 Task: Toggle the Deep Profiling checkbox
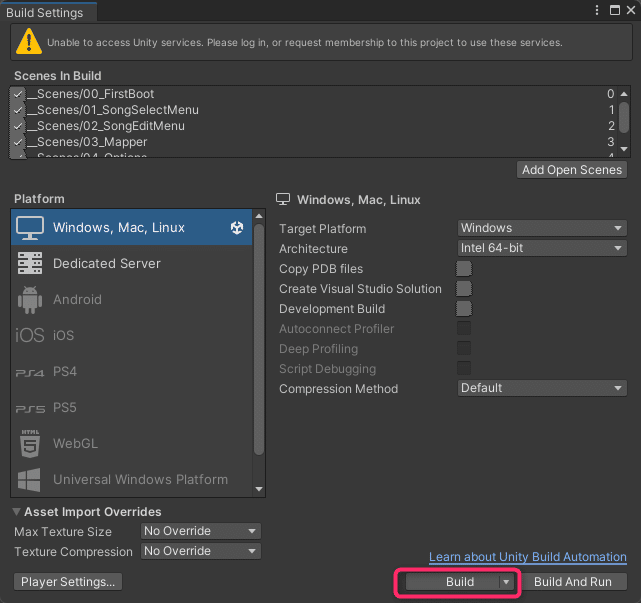[x=464, y=348]
